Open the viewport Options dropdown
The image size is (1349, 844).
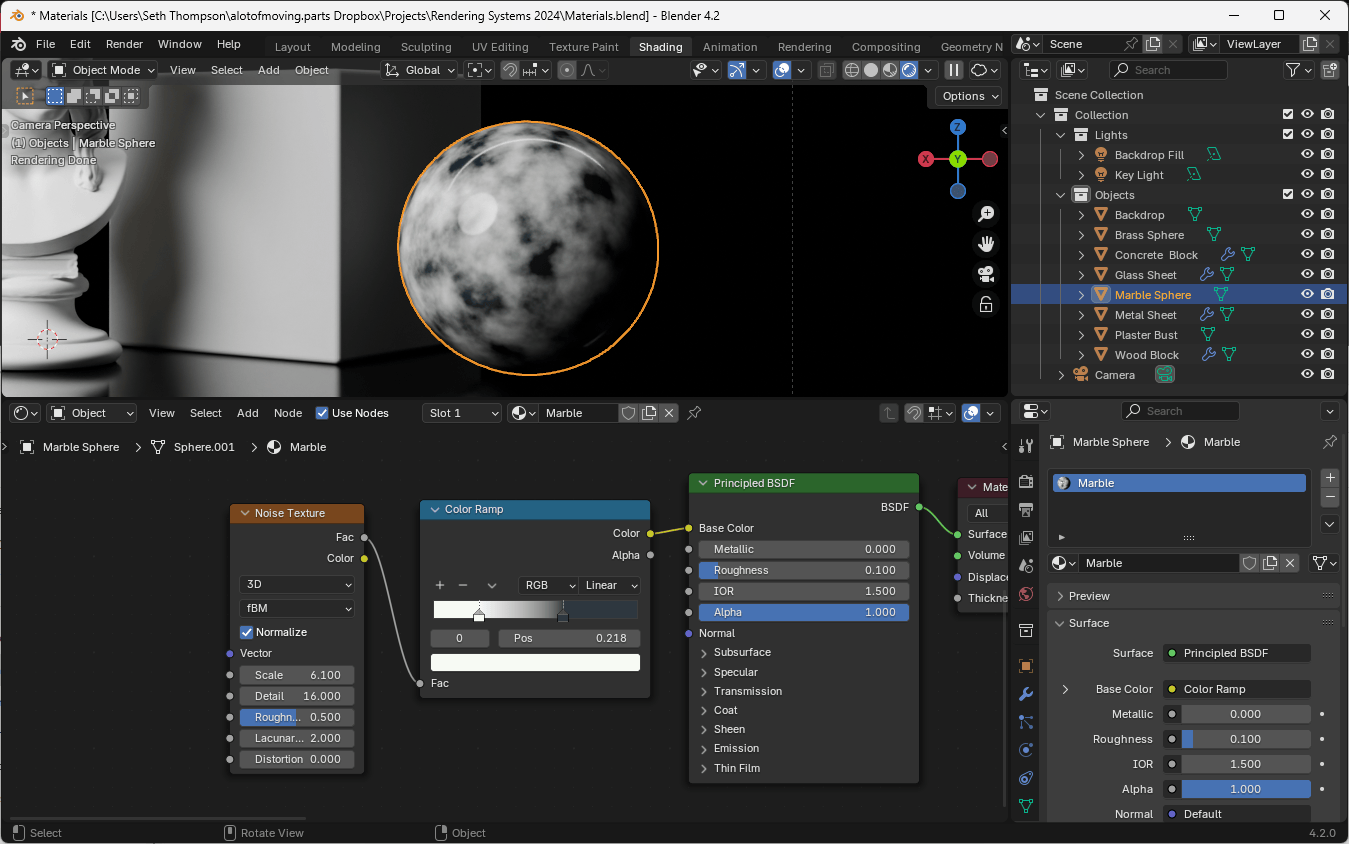tap(970, 96)
